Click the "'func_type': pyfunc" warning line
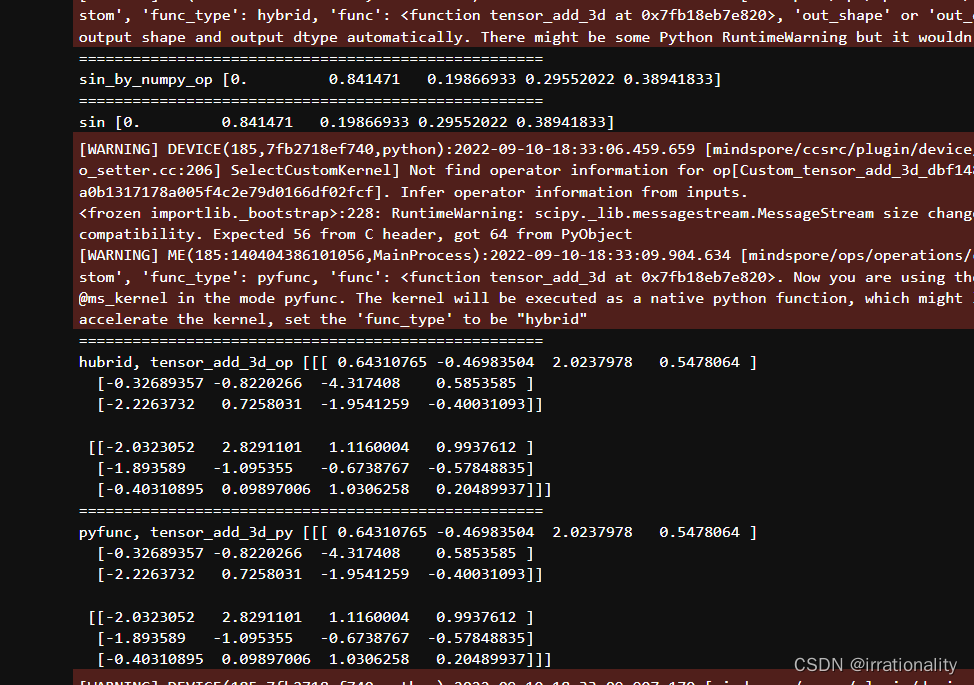974x685 pixels. (x=526, y=278)
